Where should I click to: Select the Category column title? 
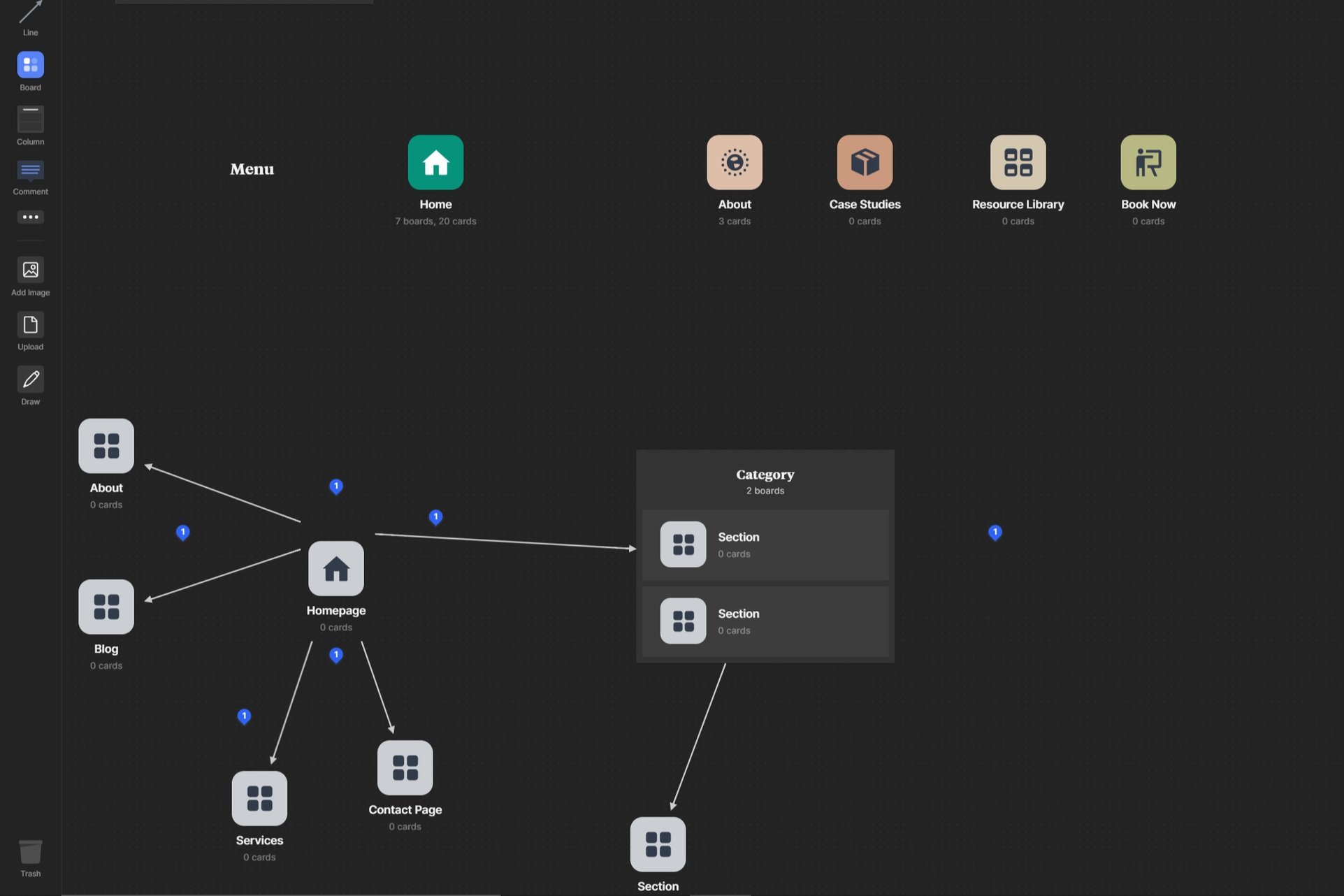(765, 475)
